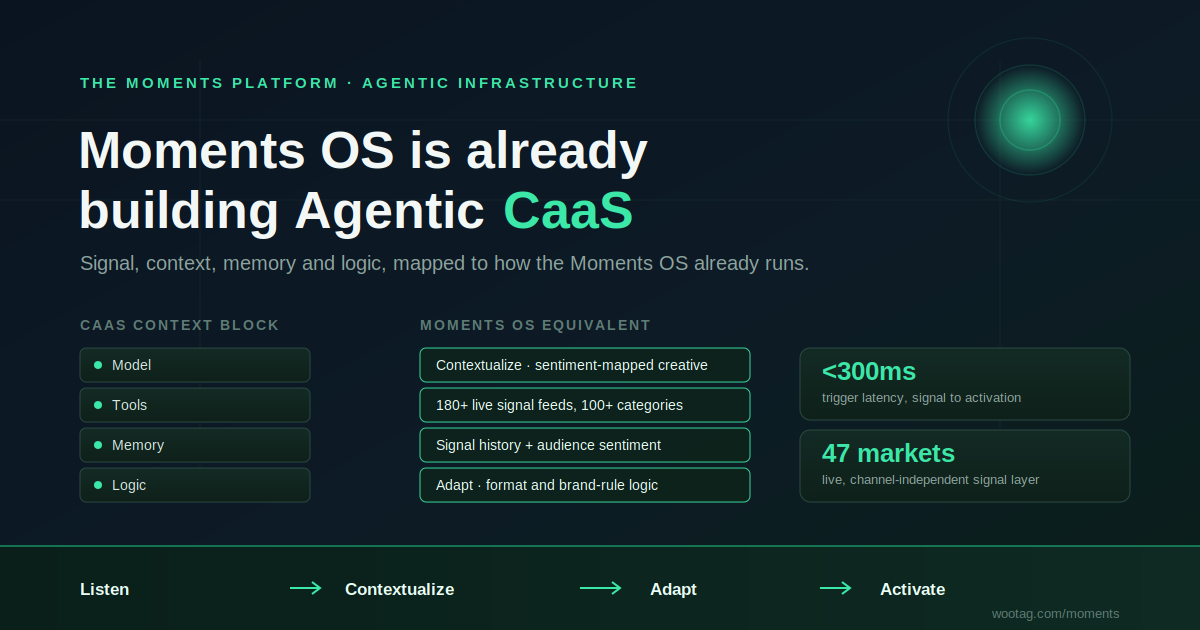
Task: Open the Memory context block card
Action: click(x=195, y=445)
